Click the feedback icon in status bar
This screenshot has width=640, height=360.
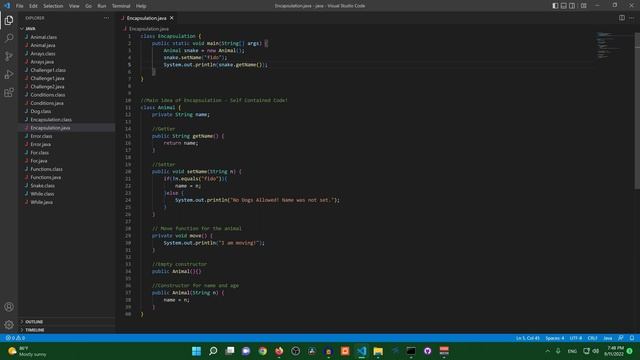(621, 338)
